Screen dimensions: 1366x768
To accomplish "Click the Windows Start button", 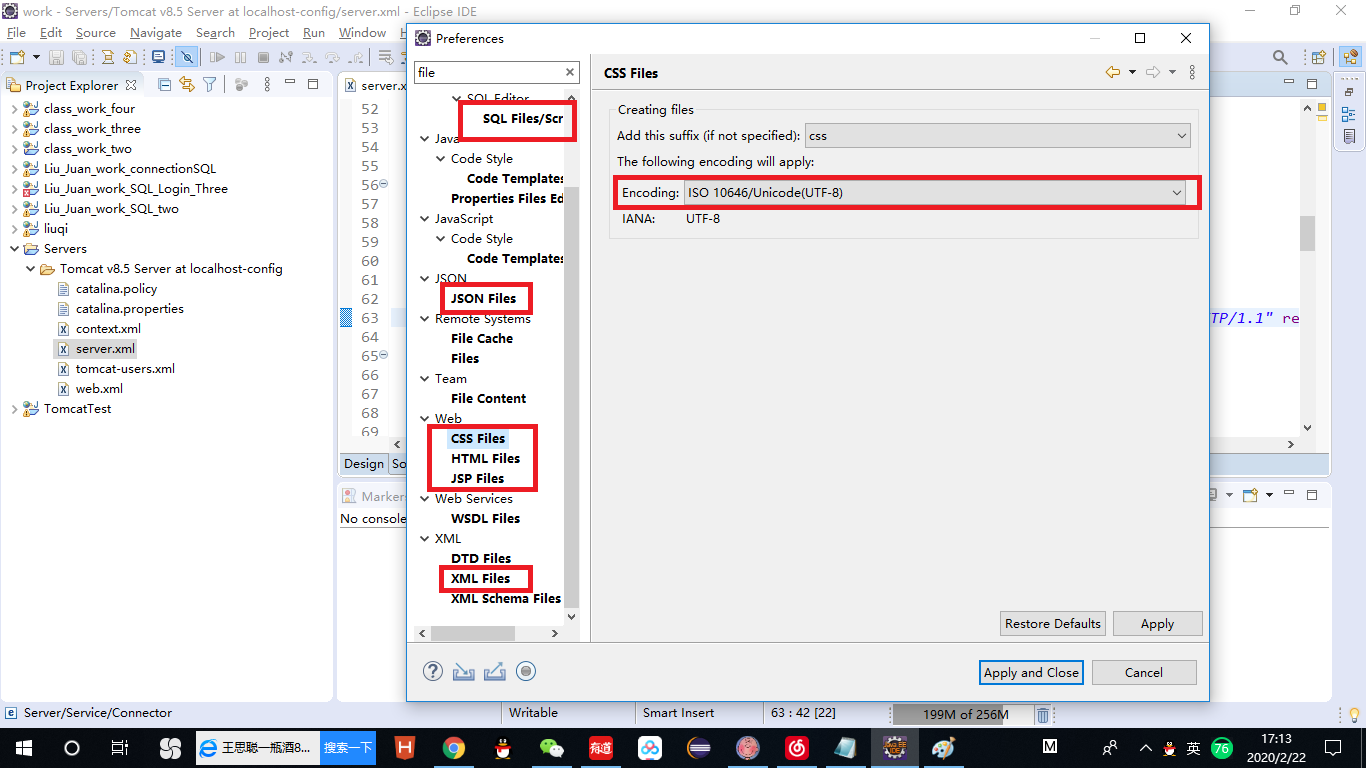I will (23, 748).
